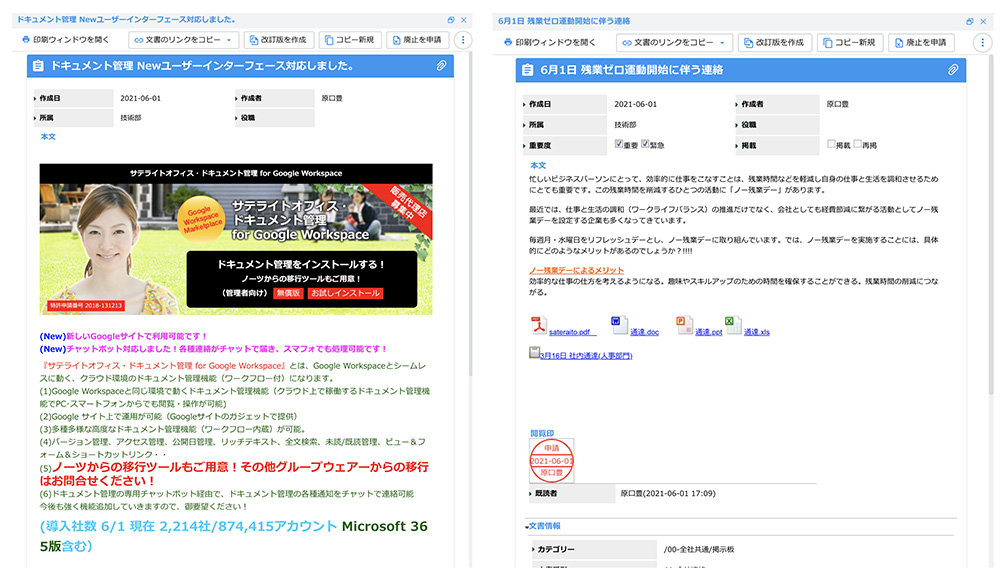The height and width of the screenshot is (570, 1000).
Task: Pop out the right panel into a window
Action: tap(969, 21)
